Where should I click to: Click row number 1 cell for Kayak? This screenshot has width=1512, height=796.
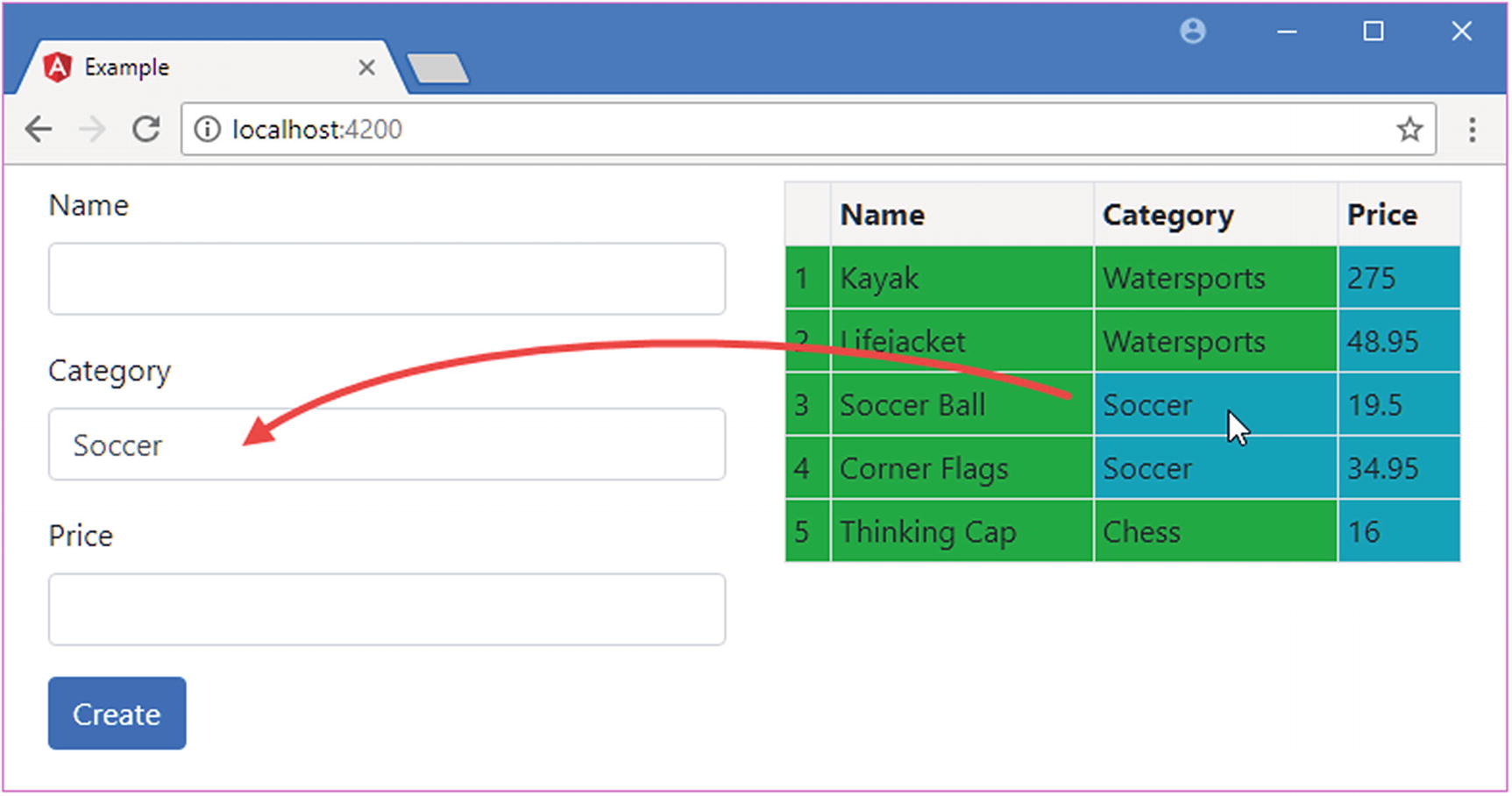[807, 278]
